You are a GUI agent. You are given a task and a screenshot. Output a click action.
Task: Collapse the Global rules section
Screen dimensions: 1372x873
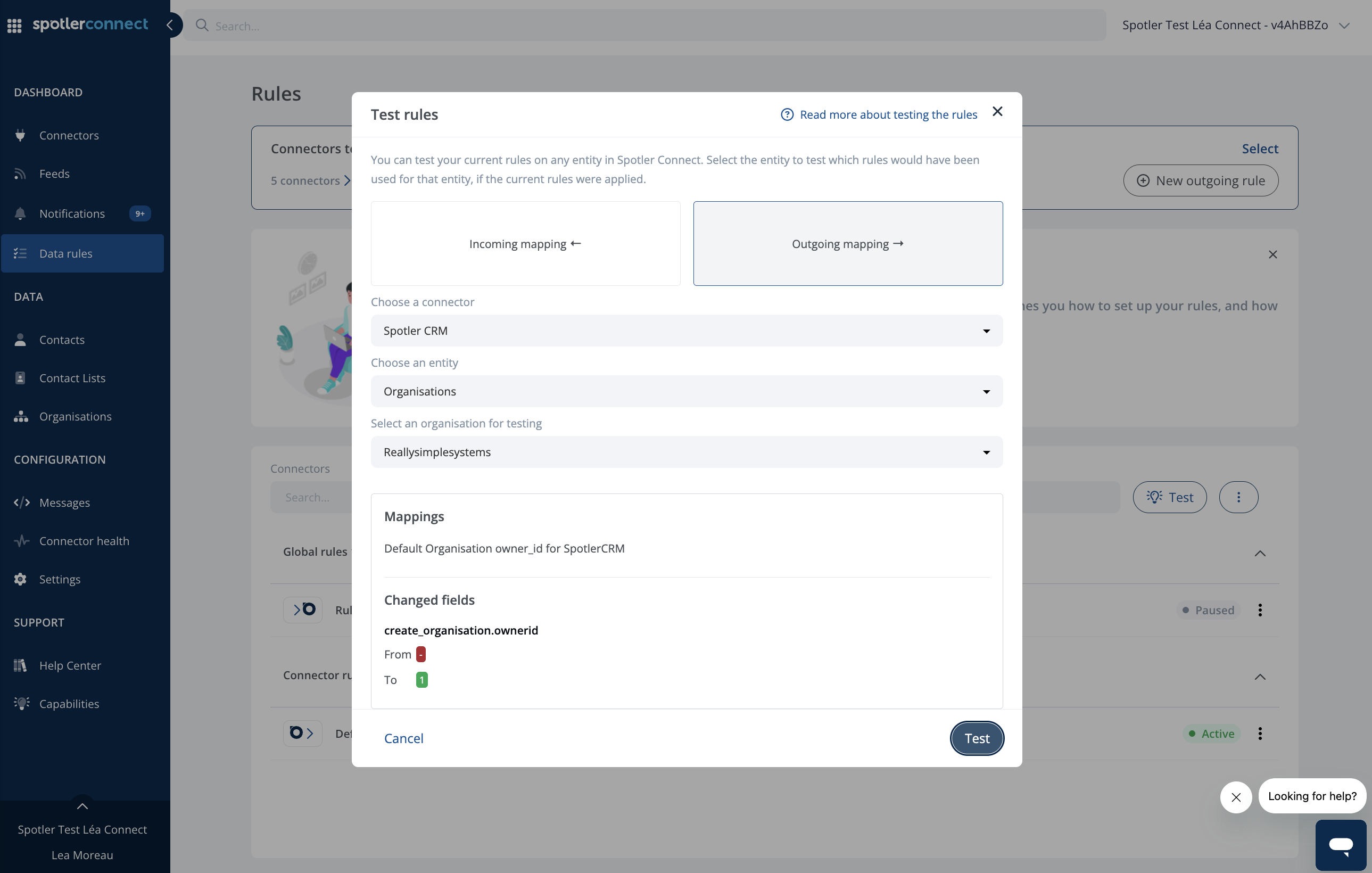point(1260,553)
